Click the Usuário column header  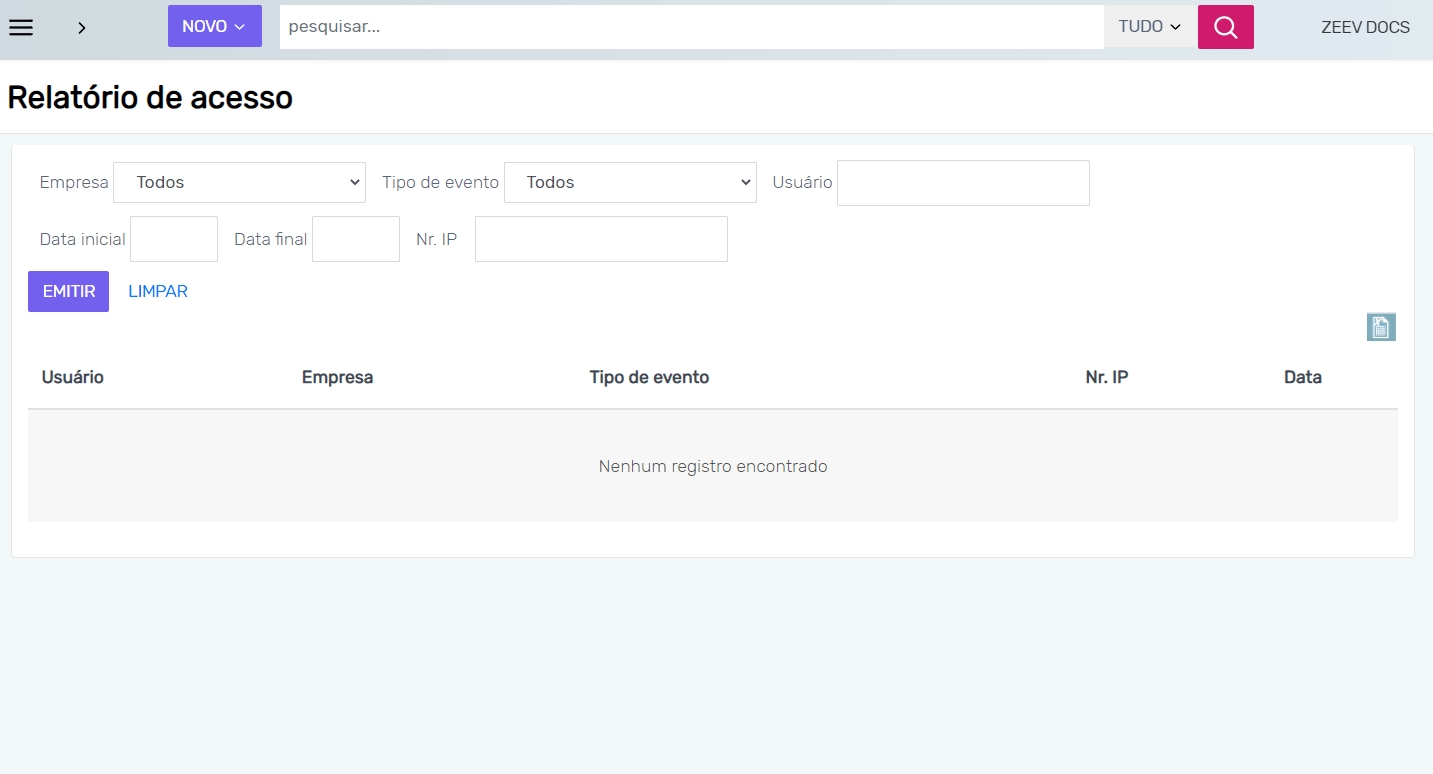tap(73, 377)
